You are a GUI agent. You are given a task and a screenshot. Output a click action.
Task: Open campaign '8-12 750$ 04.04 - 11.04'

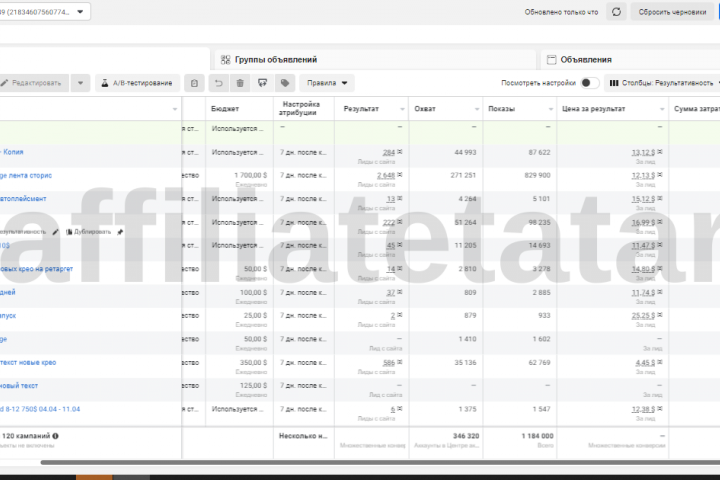pyautogui.click(x=40, y=409)
